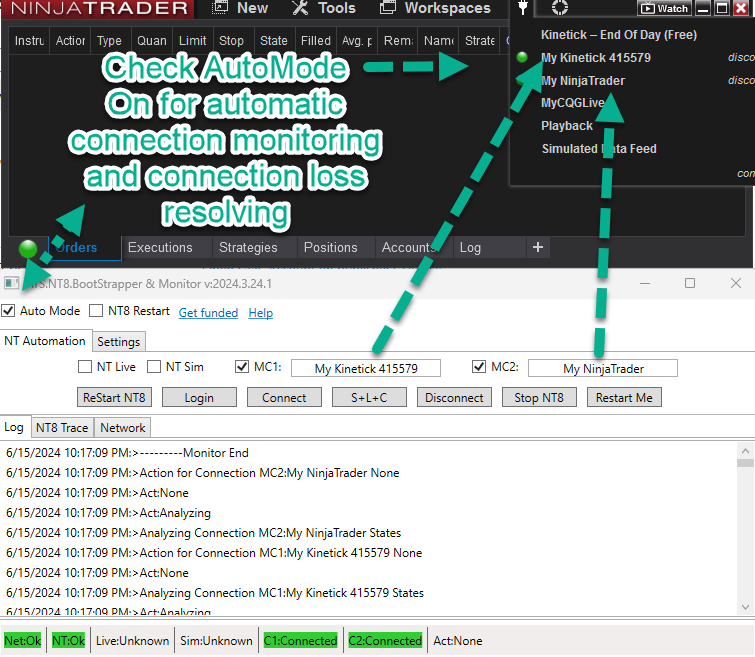Click the S+L+C button
This screenshot has width=755, height=657.
pos(369,397)
